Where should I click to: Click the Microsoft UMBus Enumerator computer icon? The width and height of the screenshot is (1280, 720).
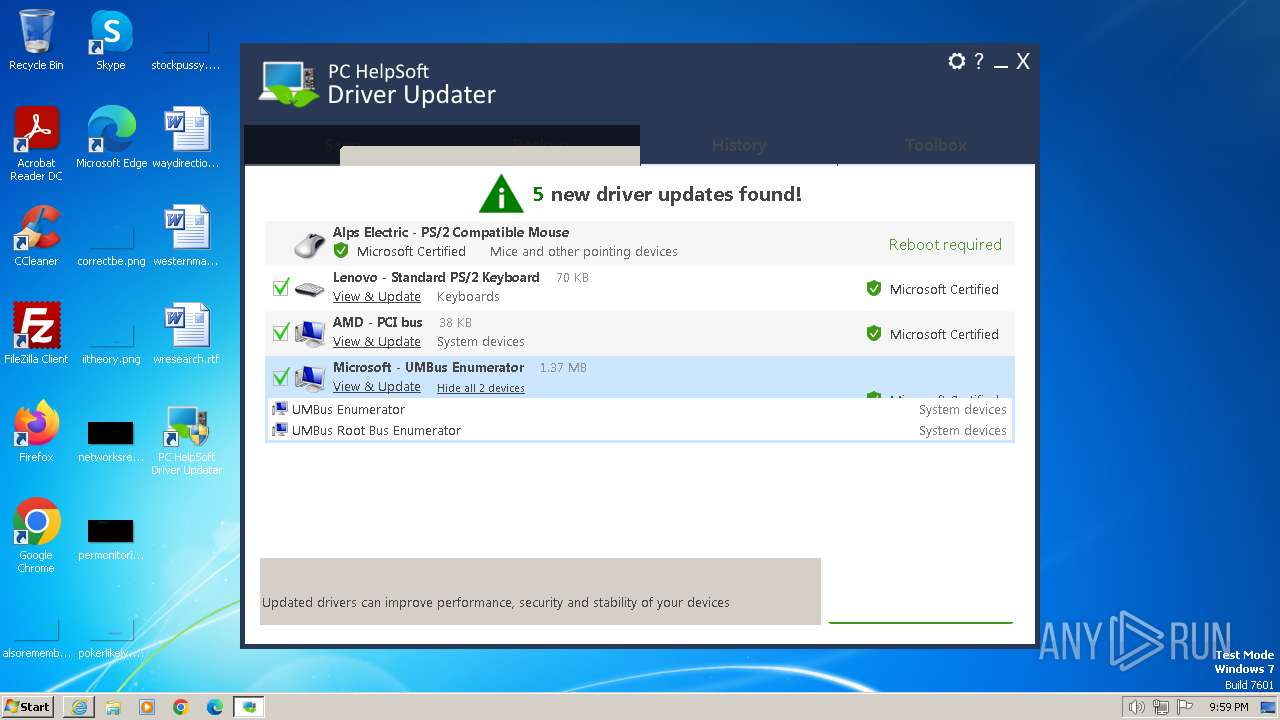(x=310, y=378)
